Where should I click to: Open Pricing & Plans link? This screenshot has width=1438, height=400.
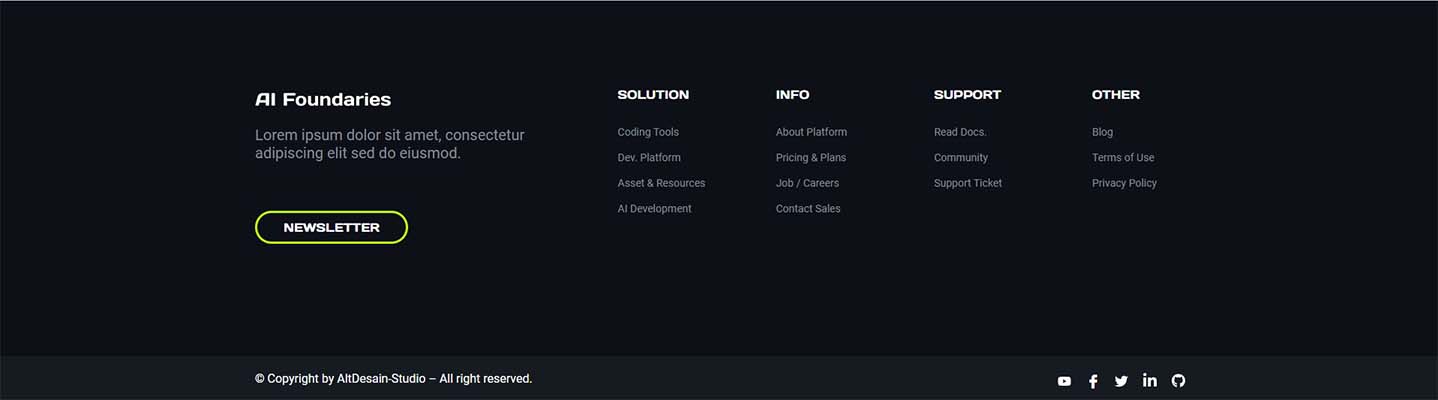[x=810, y=157]
